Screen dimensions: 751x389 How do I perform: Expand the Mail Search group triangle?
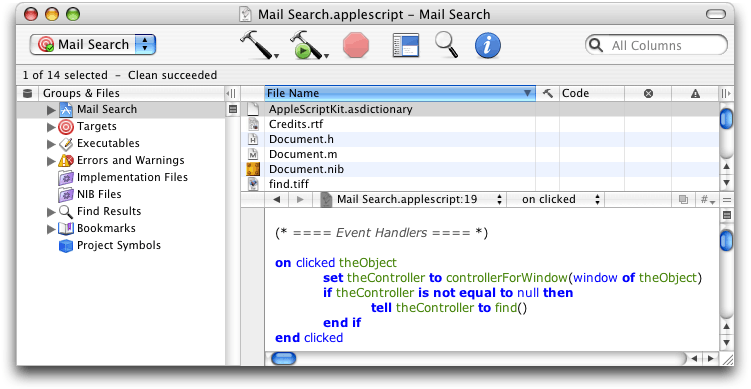51,110
